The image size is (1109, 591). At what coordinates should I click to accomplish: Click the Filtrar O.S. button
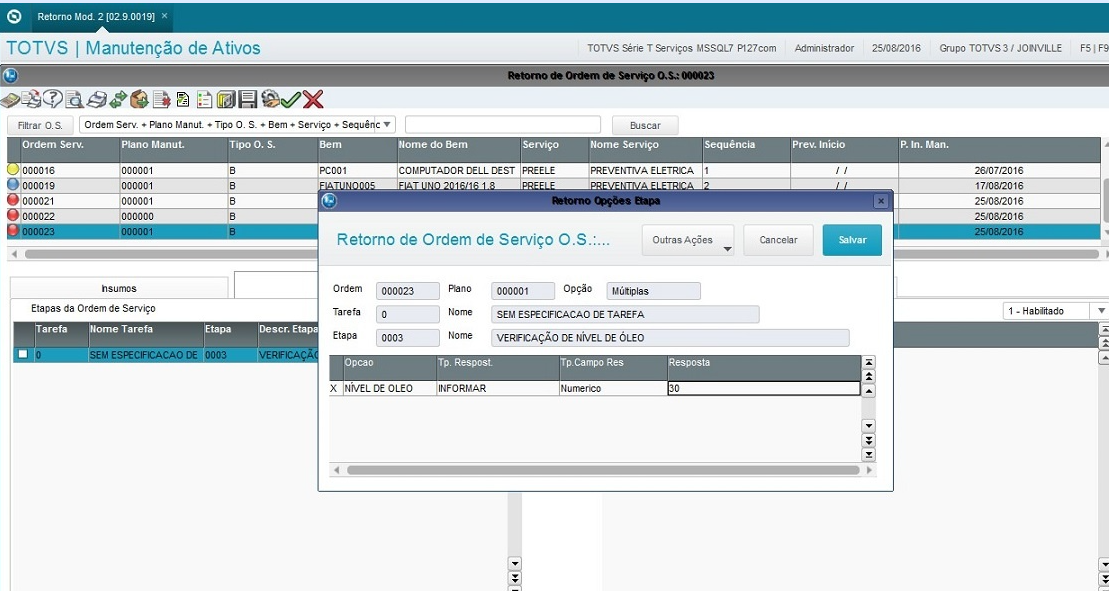tap(40, 125)
